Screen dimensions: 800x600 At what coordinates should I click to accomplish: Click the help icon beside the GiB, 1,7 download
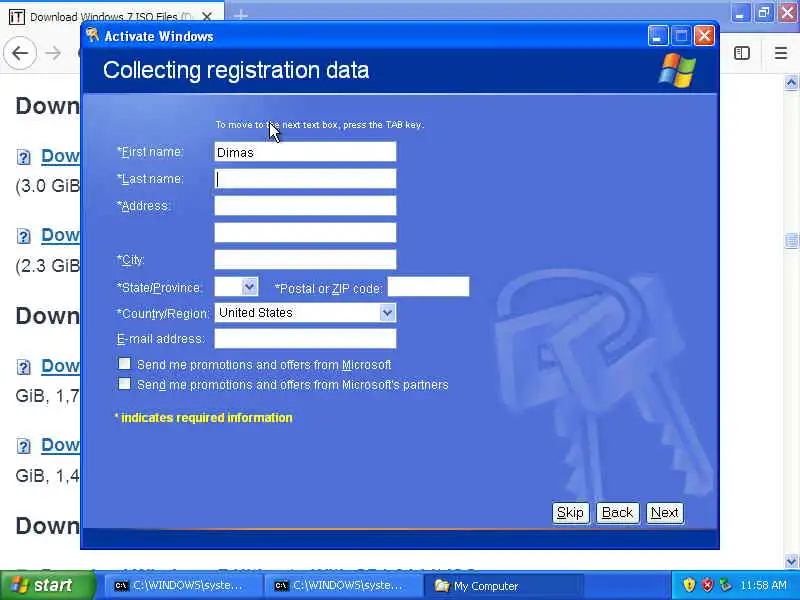(x=23, y=367)
